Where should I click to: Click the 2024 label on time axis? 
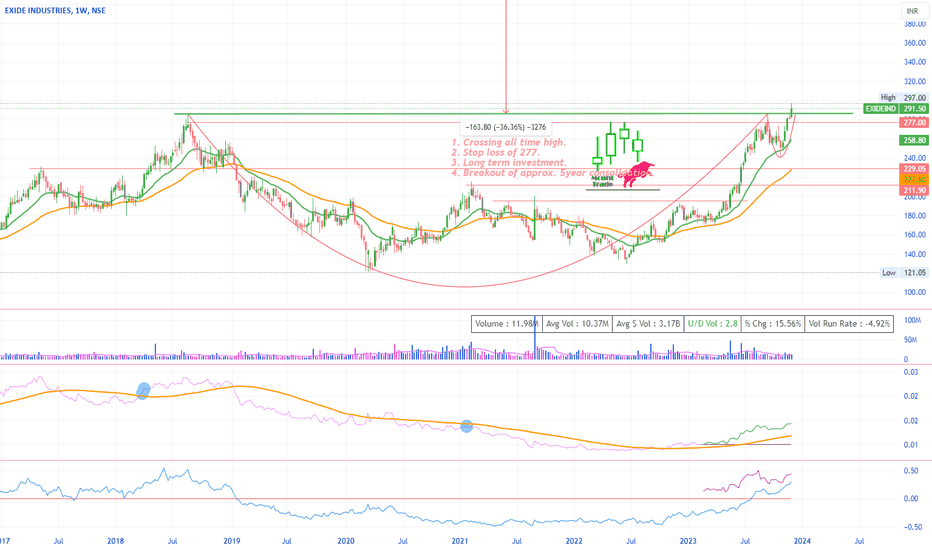(x=802, y=541)
